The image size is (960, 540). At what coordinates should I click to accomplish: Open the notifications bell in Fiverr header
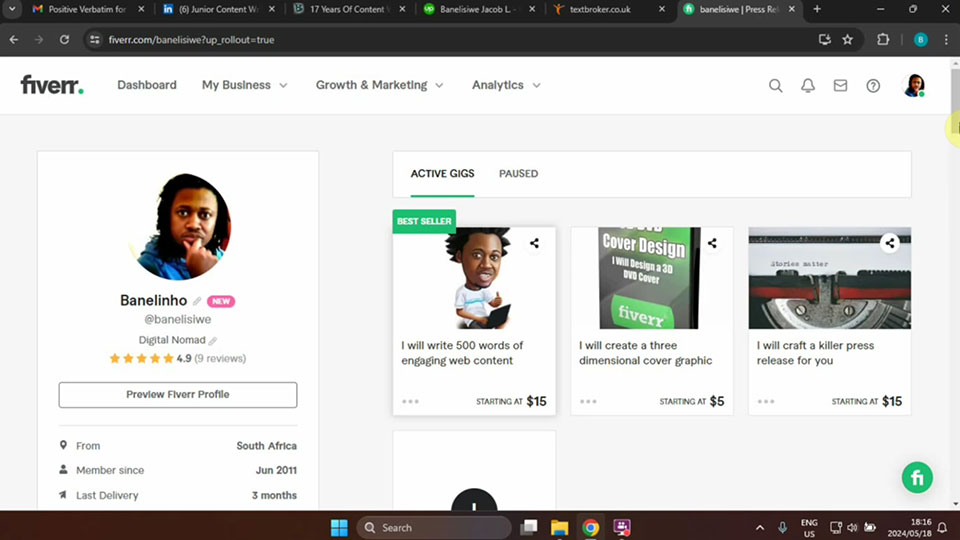808,86
